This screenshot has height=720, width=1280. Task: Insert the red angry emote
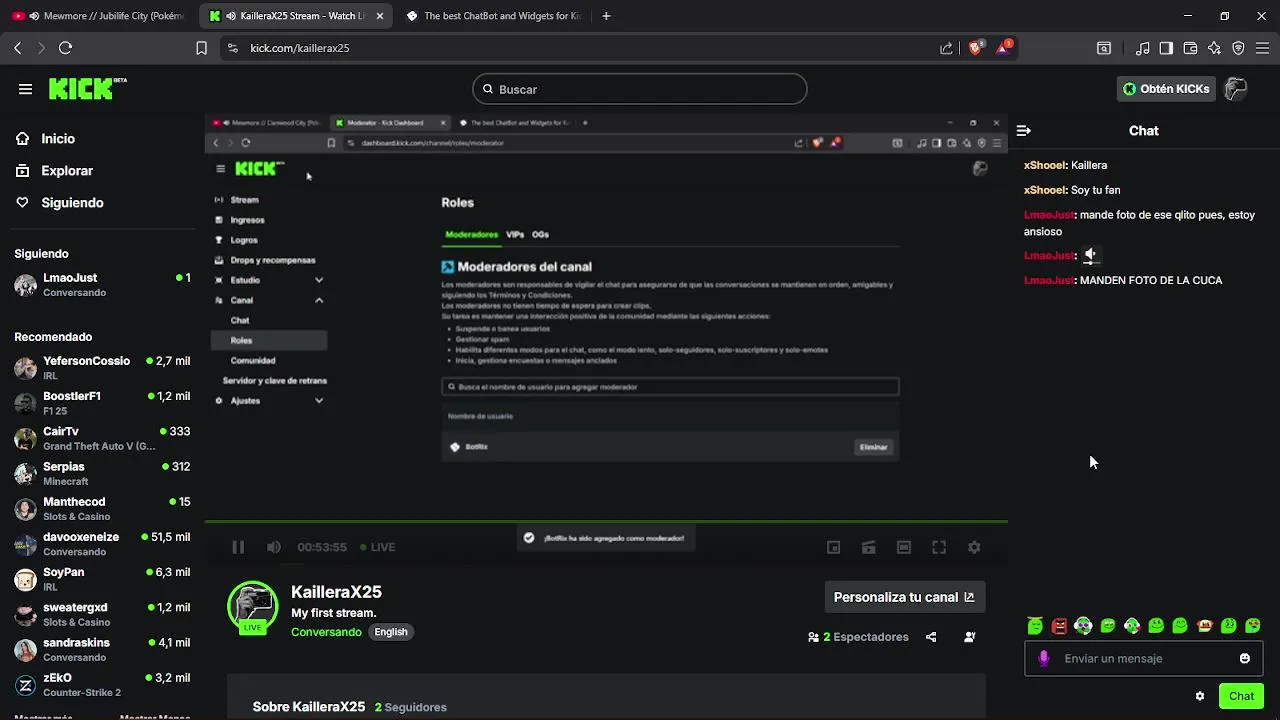[x=1059, y=626]
